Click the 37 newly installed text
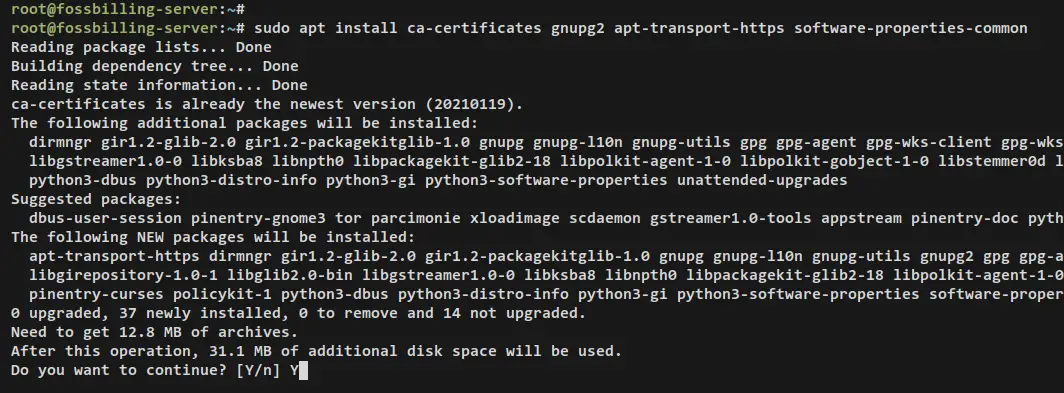The width and height of the screenshot is (1064, 393). [204, 314]
